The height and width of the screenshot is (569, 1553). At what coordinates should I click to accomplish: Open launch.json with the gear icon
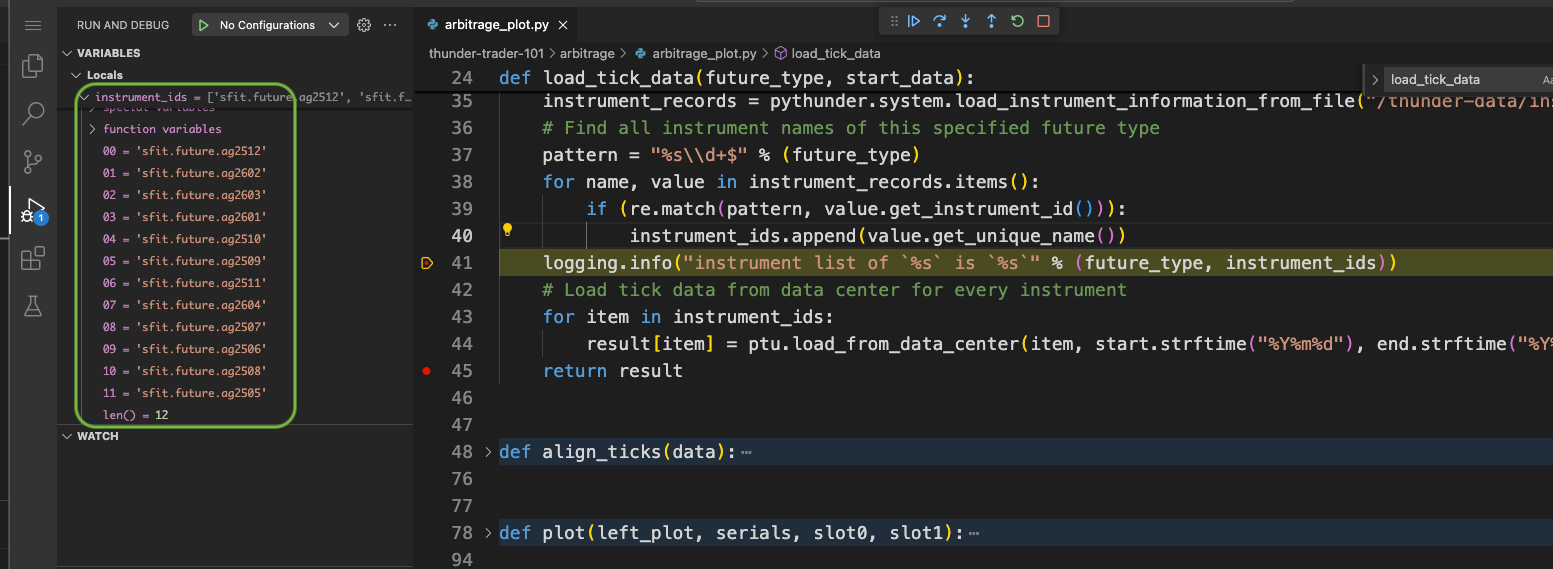(x=364, y=25)
